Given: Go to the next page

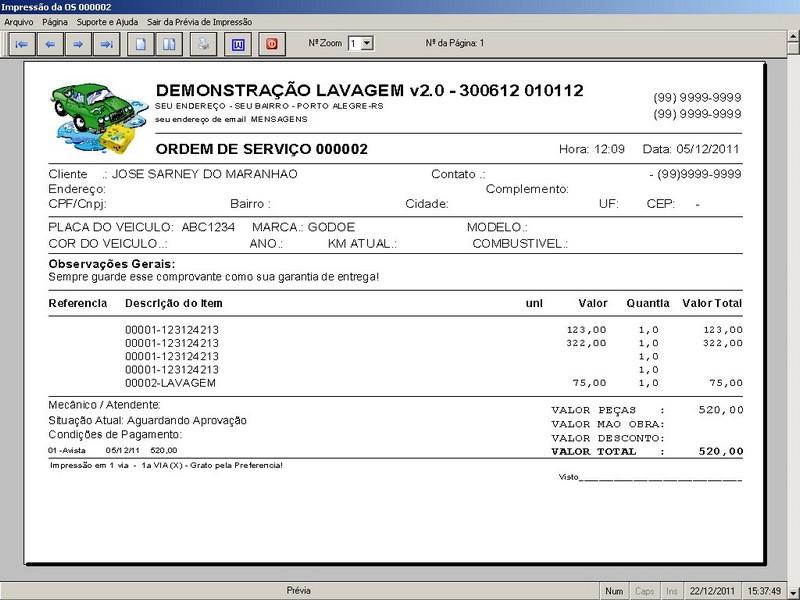Looking at the screenshot, I should [x=78, y=44].
